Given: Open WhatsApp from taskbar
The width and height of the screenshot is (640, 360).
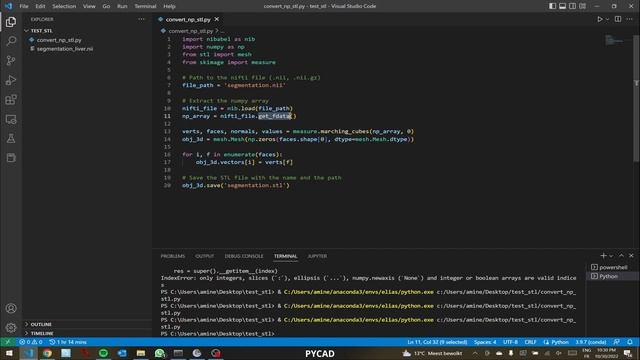Looking at the screenshot, I should tap(160, 353).
